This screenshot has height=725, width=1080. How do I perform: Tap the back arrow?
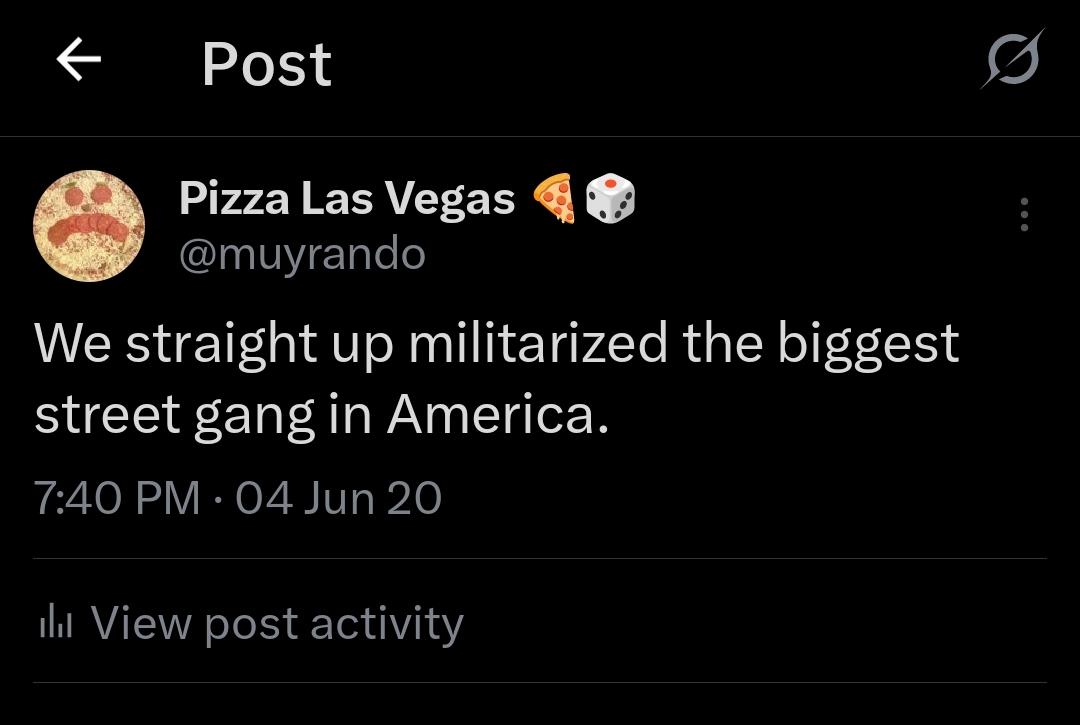coord(79,61)
